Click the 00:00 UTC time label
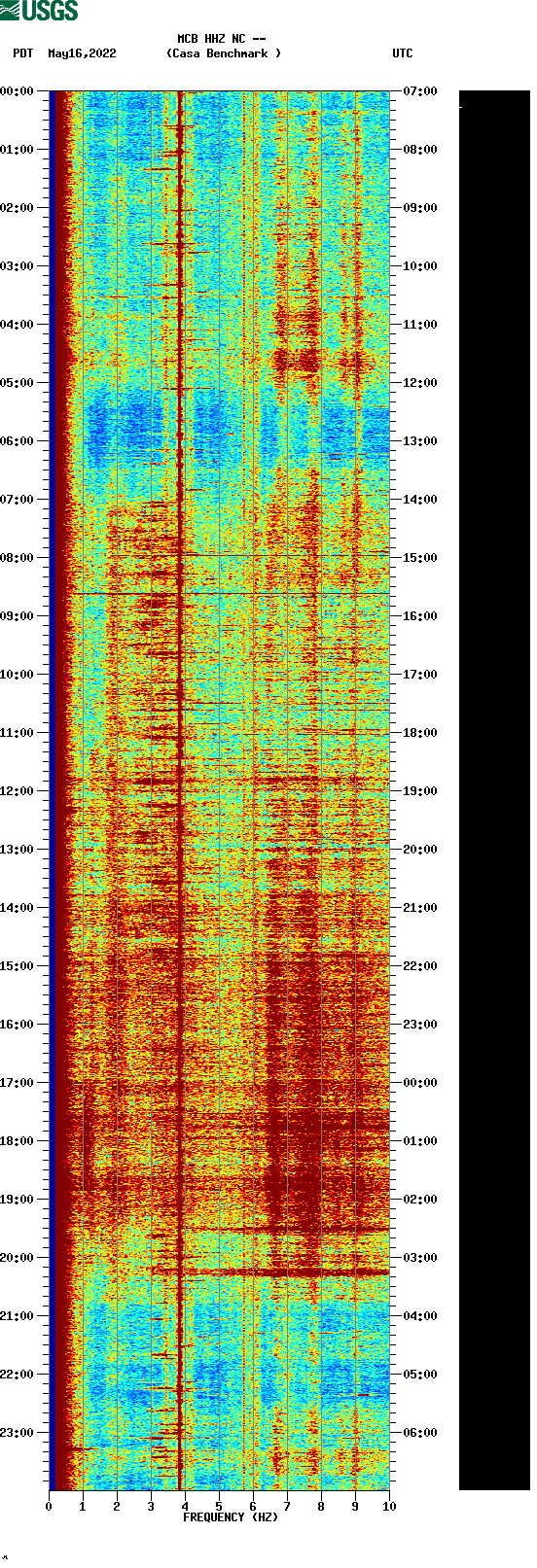The image size is (537, 1568). [x=420, y=1083]
